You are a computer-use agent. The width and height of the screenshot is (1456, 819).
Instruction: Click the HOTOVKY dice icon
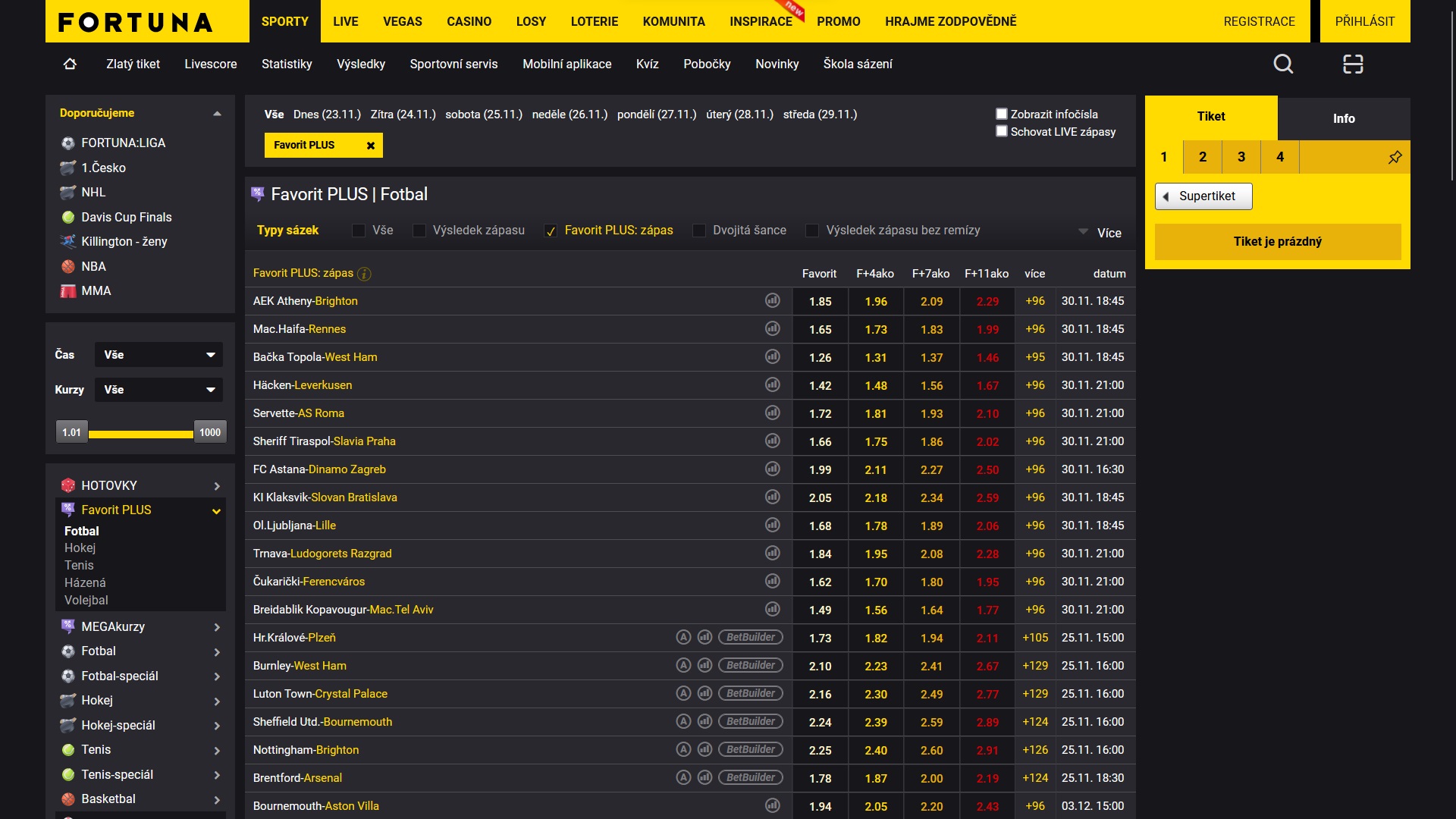click(x=68, y=485)
